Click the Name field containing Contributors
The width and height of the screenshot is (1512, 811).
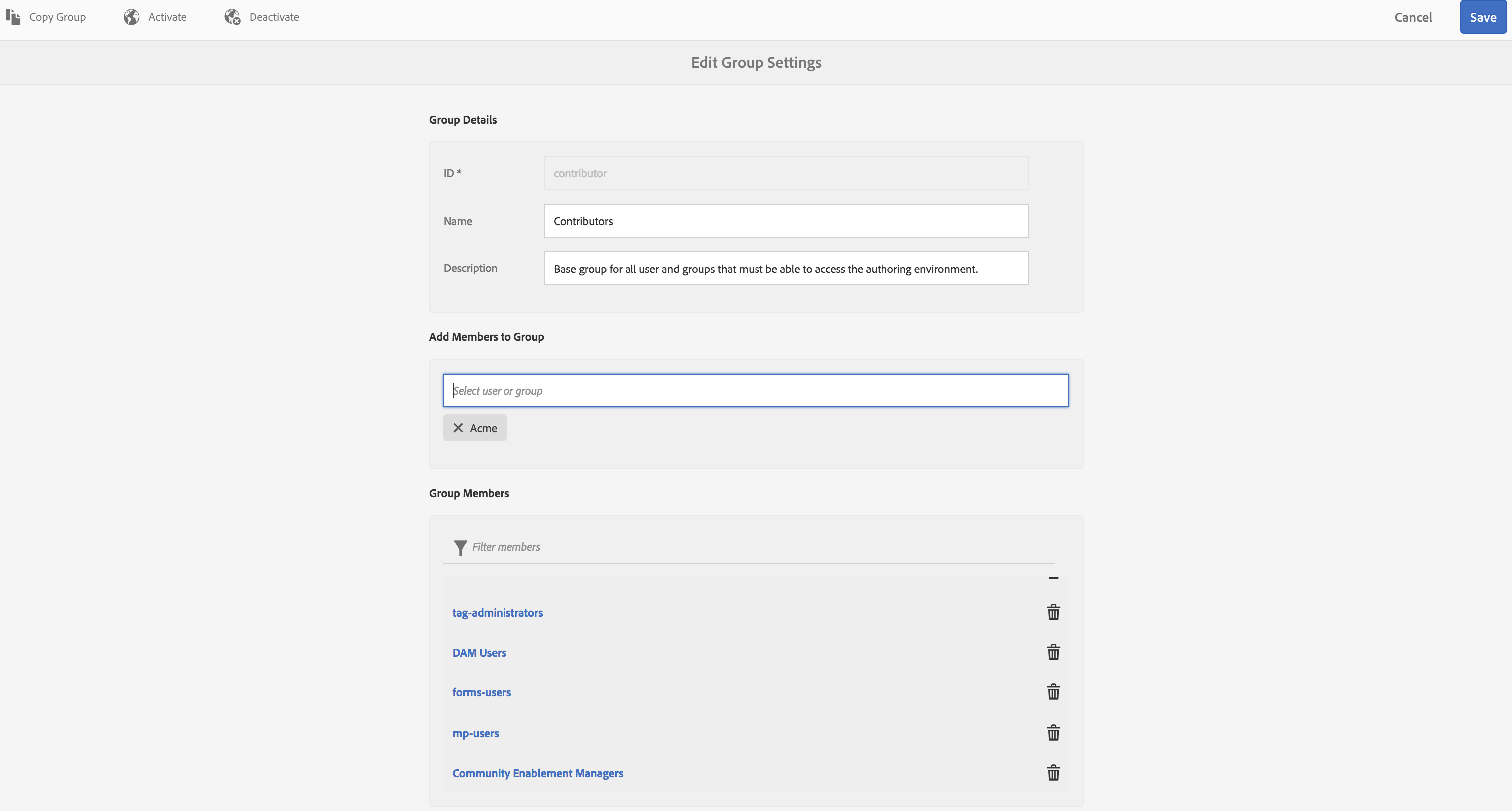[785, 221]
